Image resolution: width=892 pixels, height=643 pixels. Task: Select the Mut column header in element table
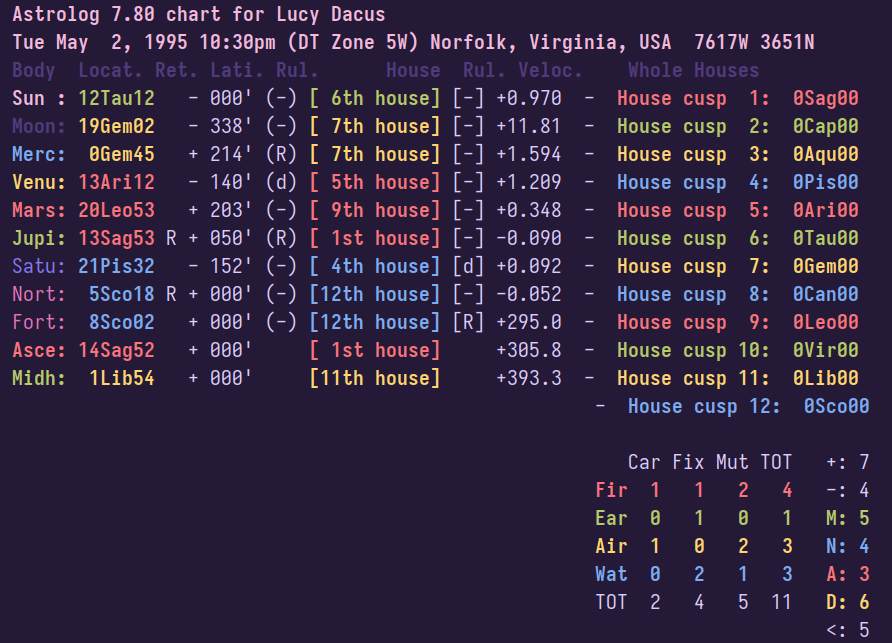(x=732, y=462)
